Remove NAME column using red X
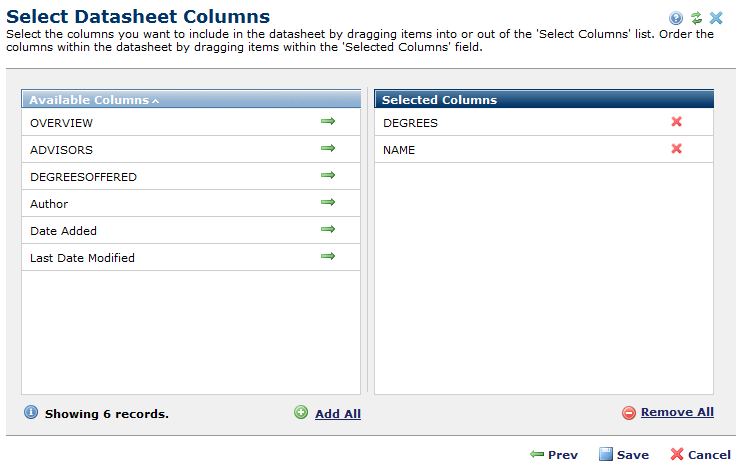This screenshot has width=741, height=471. 676,149
